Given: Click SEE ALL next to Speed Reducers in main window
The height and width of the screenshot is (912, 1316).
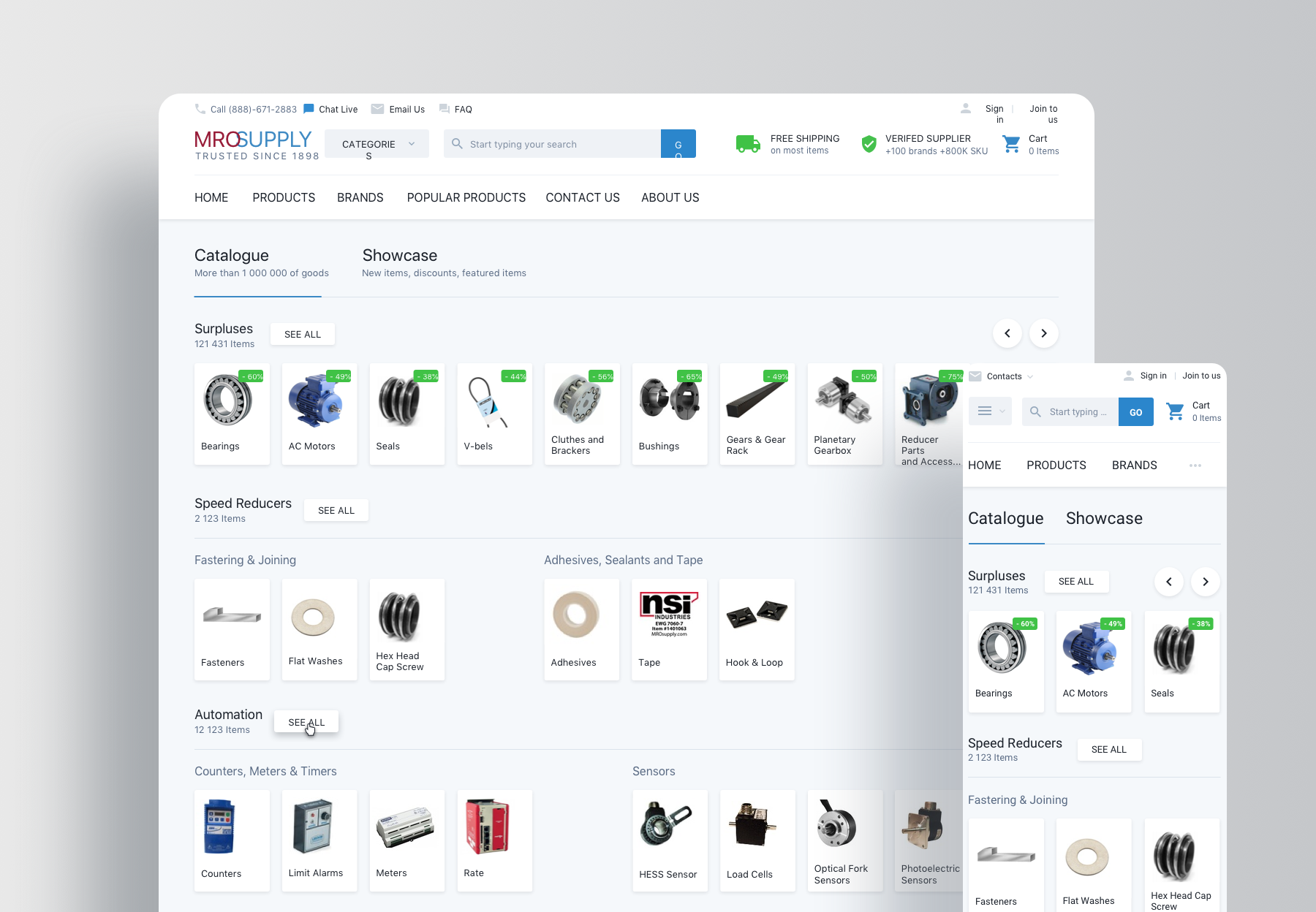Looking at the screenshot, I should (x=336, y=510).
